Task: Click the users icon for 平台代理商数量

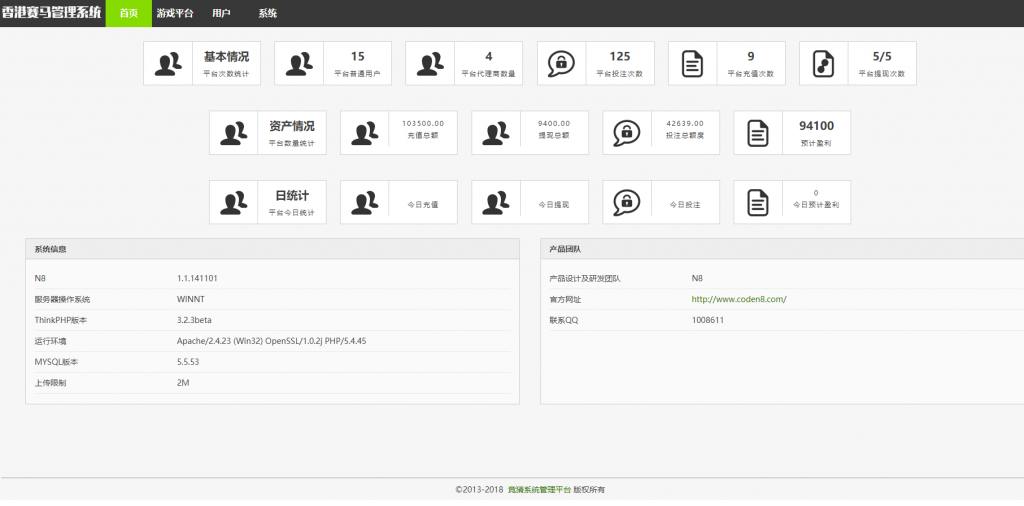Action: pyautogui.click(x=430, y=63)
